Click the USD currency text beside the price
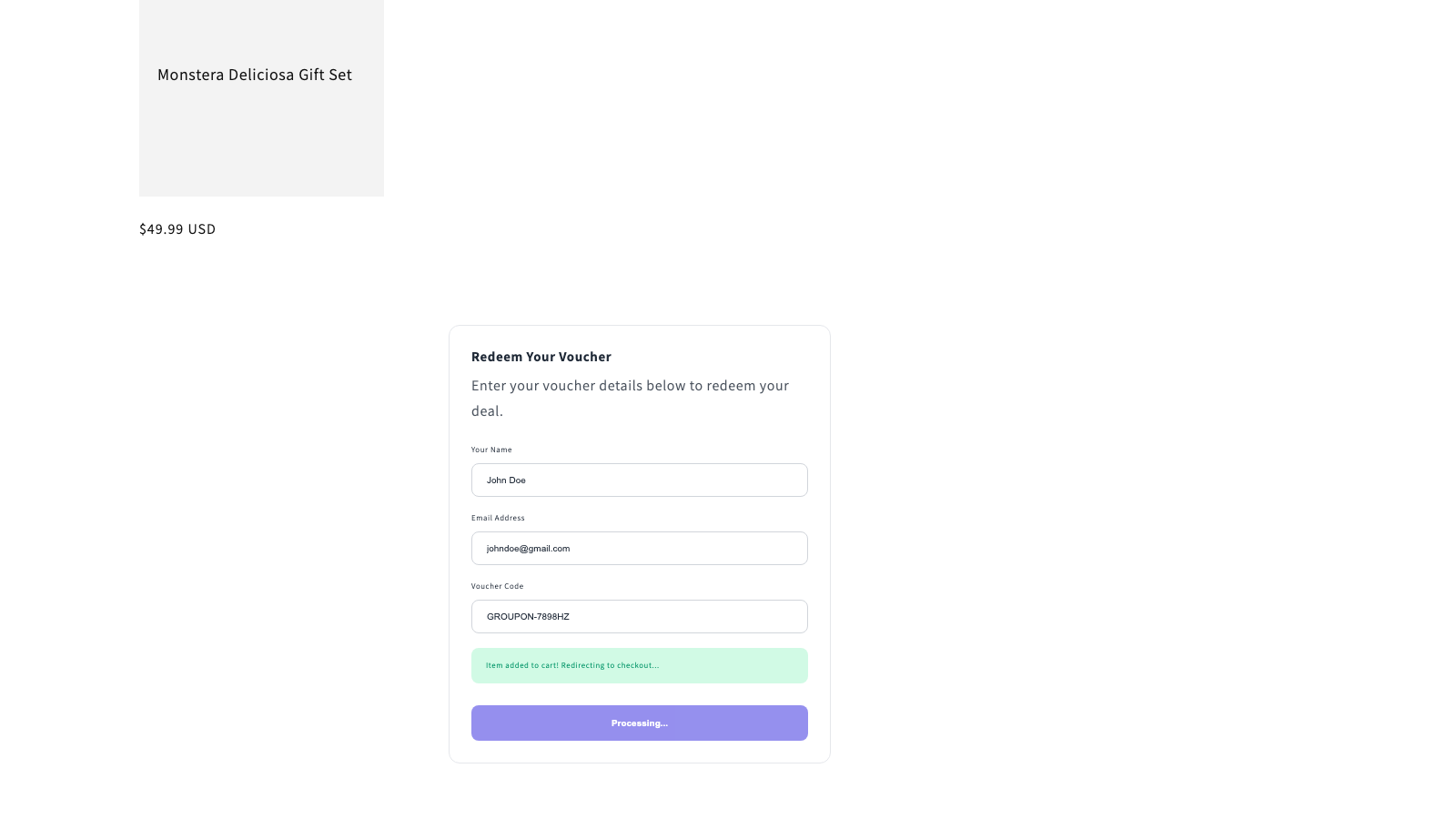Viewport: 1456px width, 819px height. point(202,229)
